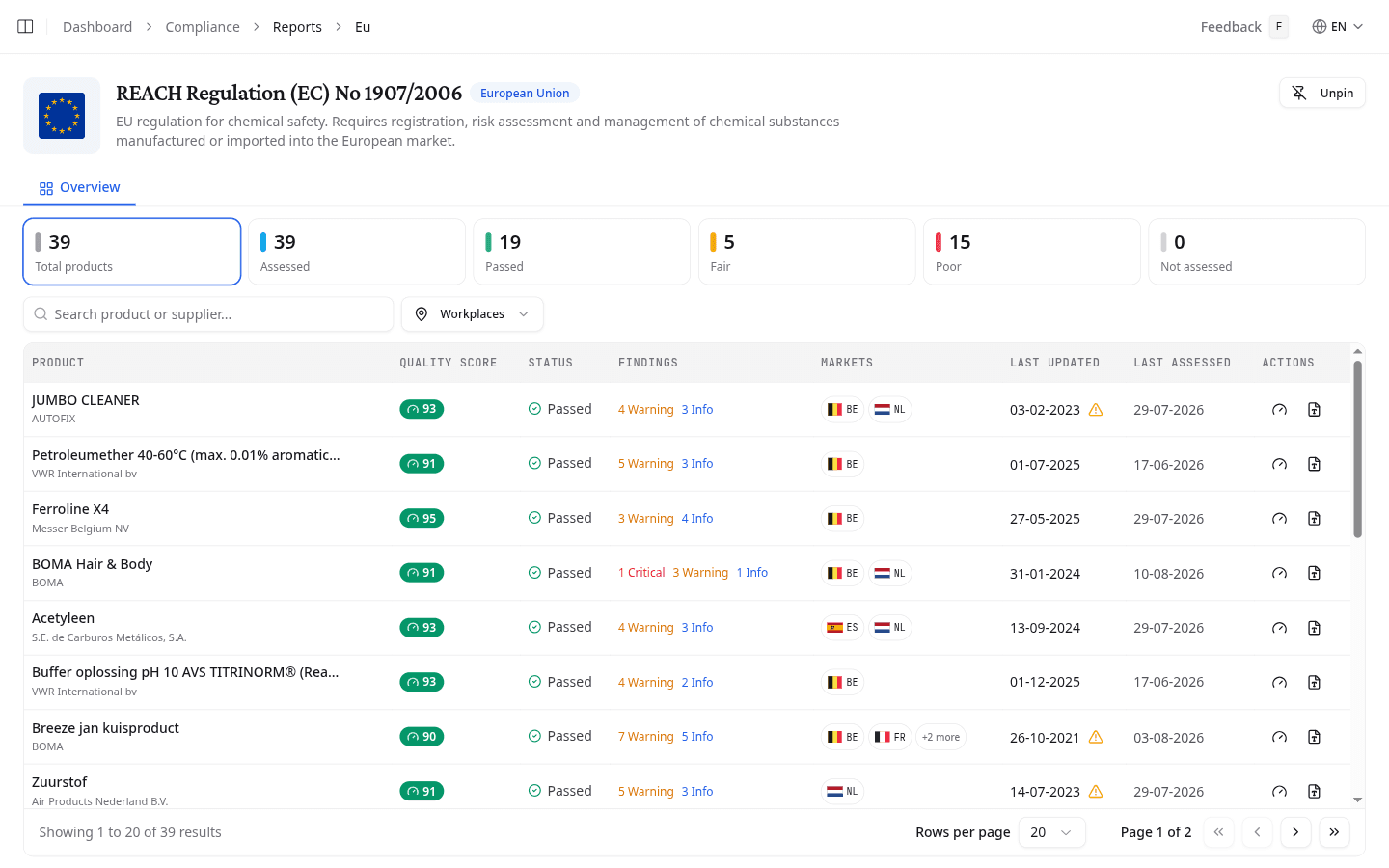Image resolution: width=1389 pixels, height=868 pixels.
Task: Click 4 Info finding for Ferroline X4
Action: (x=697, y=519)
